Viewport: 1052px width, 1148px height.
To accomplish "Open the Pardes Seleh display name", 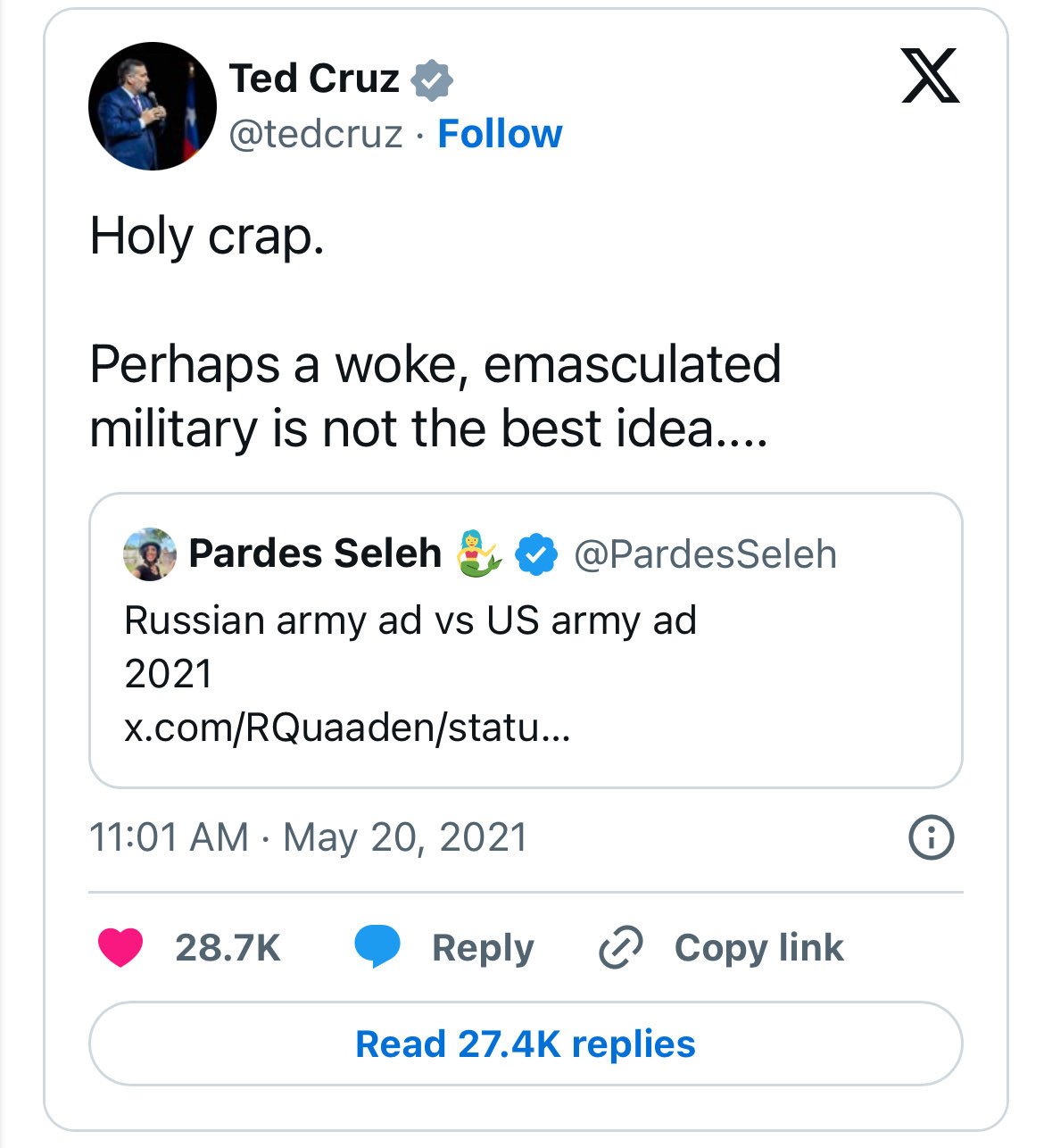I will [315, 553].
